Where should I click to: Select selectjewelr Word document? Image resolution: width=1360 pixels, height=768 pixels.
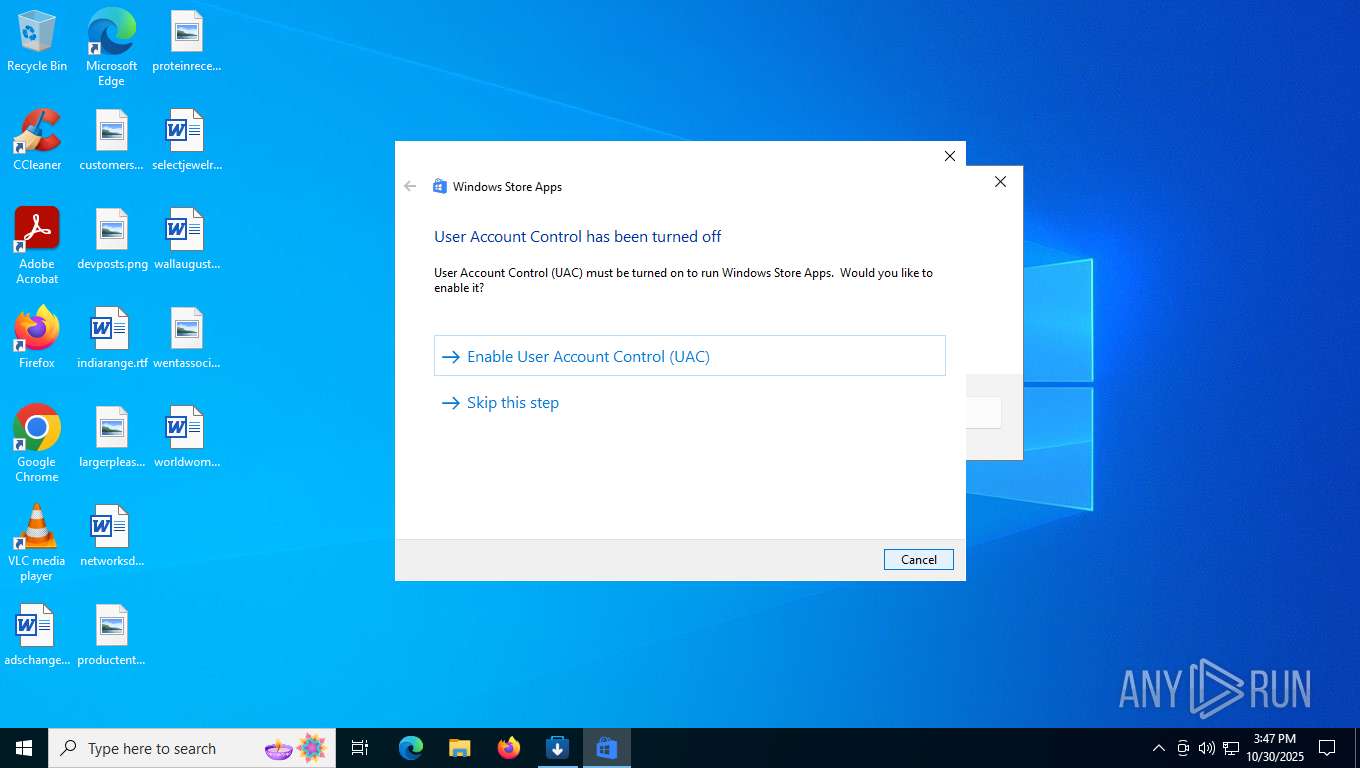pos(186,140)
